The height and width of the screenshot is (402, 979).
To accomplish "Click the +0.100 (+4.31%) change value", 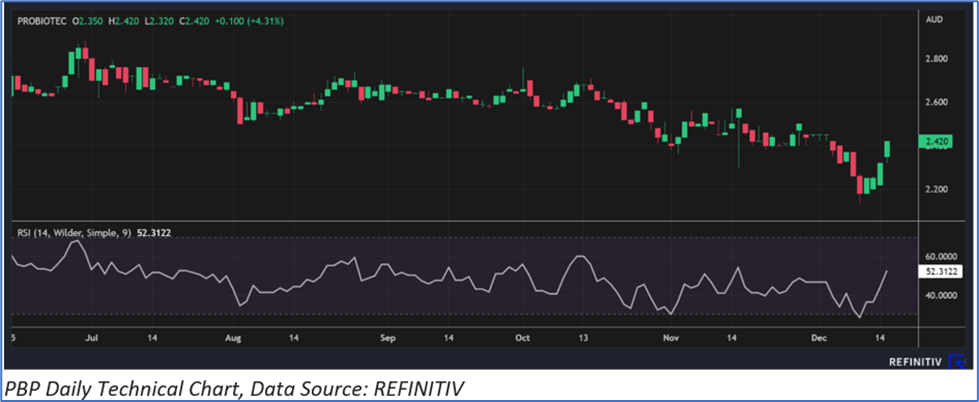I will 250,21.
